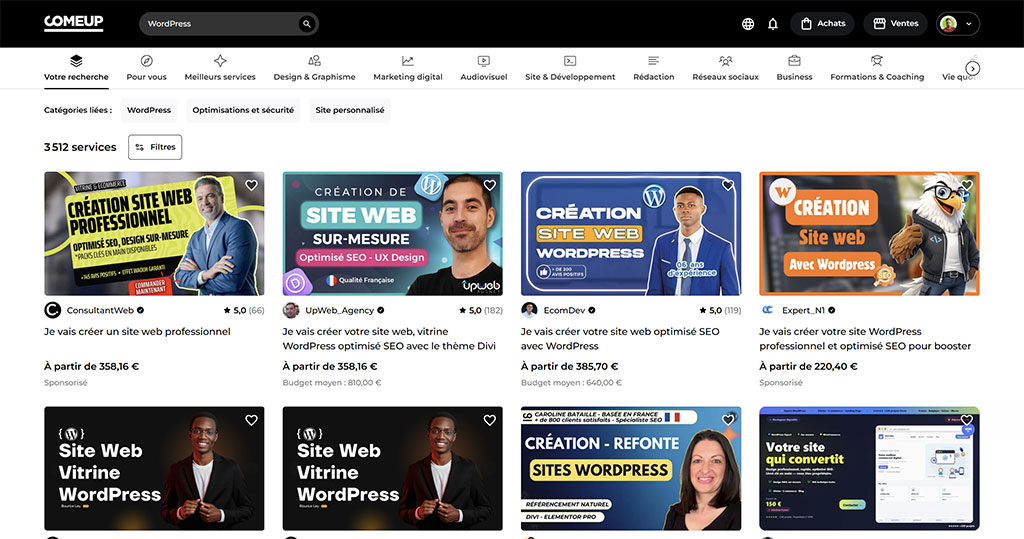The height and width of the screenshot is (539, 1024).
Task: Click ConsultantWeb seller avatar
Action: [52, 310]
